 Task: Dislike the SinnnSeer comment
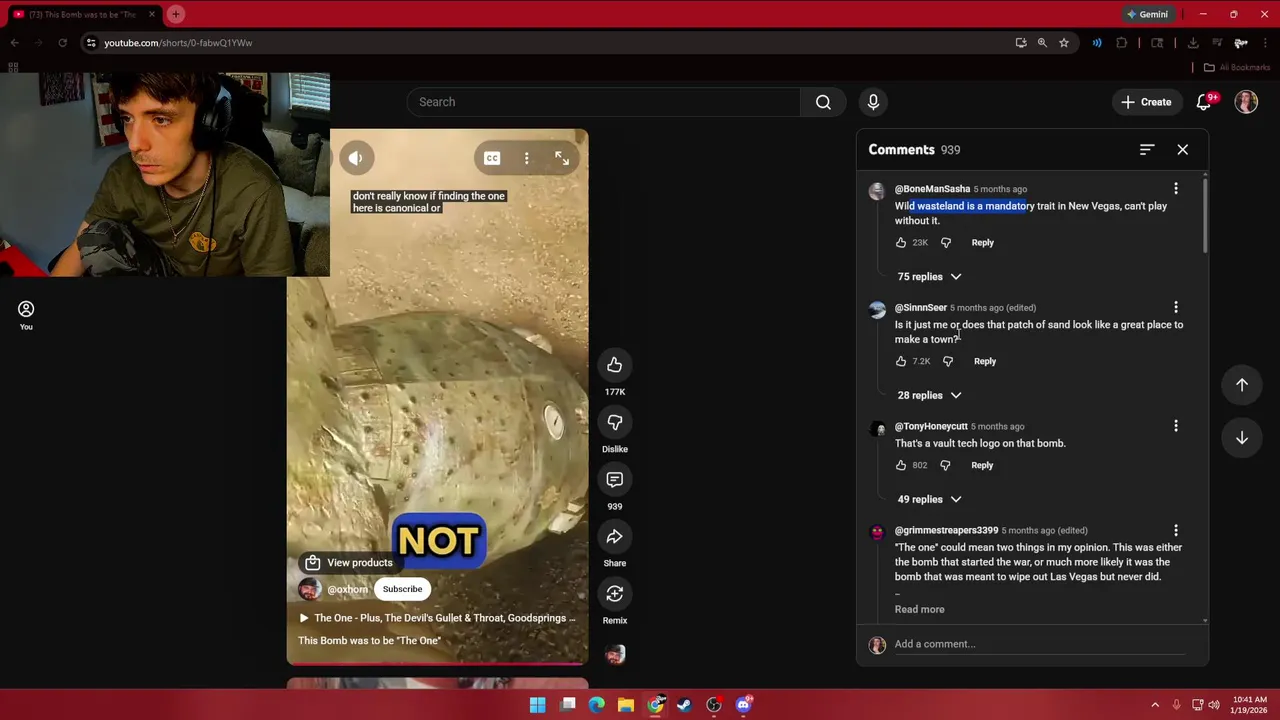pyautogui.click(x=948, y=361)
